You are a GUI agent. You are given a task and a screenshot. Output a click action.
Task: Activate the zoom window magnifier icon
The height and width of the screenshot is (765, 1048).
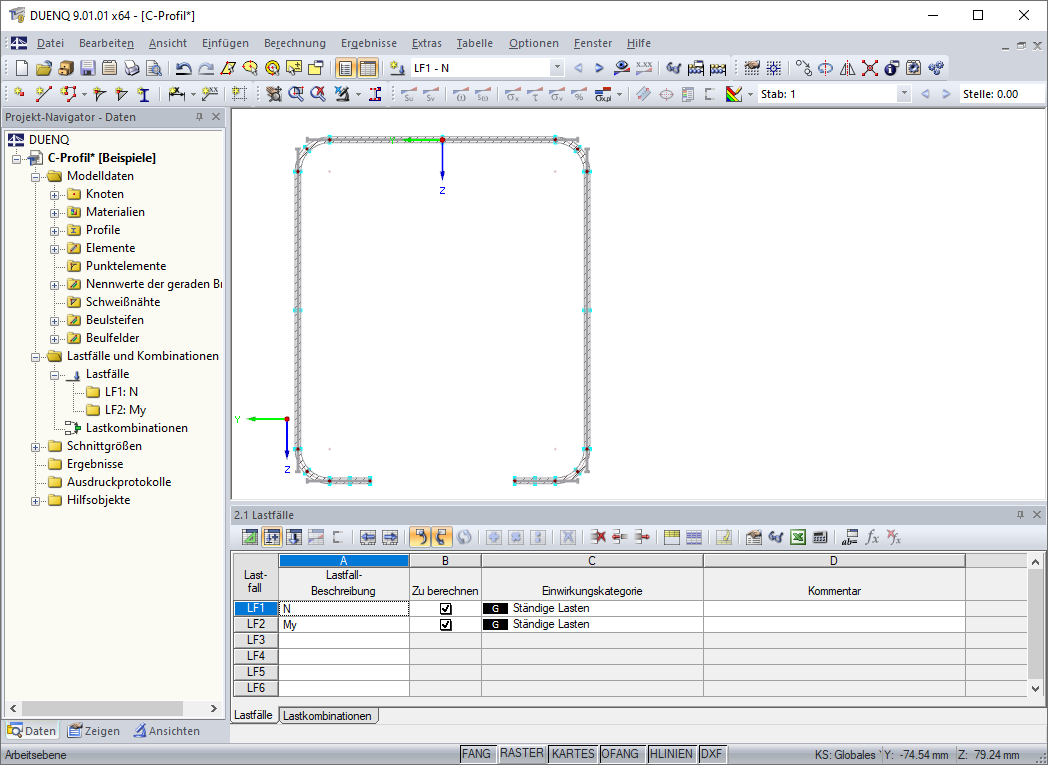296,94
